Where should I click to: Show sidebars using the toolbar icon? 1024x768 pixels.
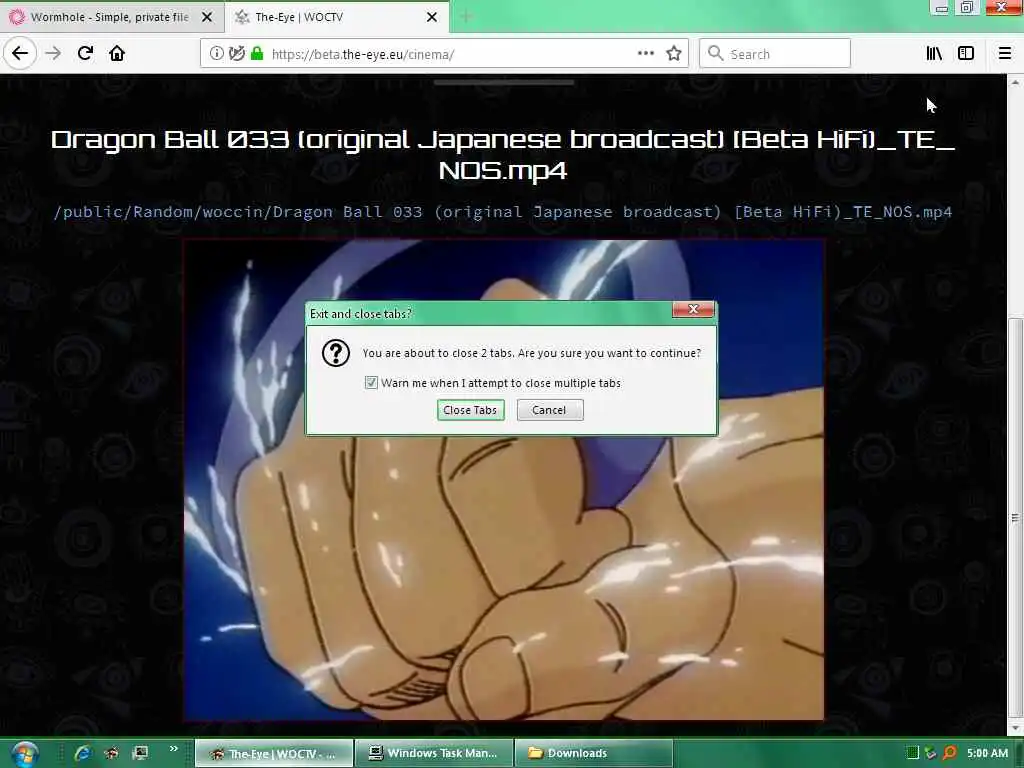pos(966,54)
